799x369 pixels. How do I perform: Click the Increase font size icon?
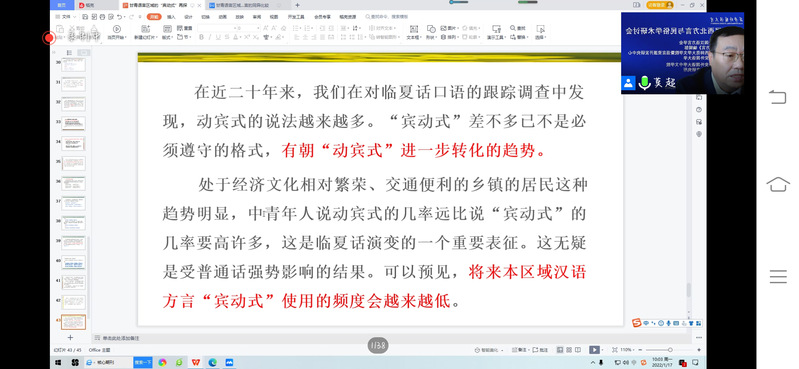click(266, 28)
